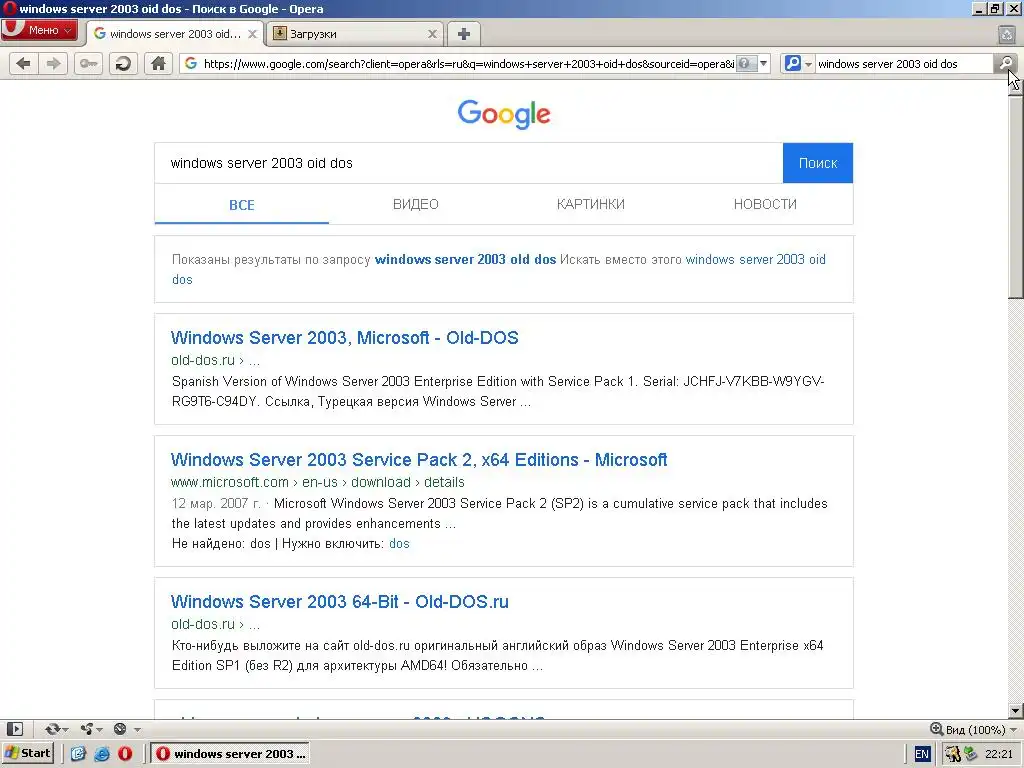This screenshot has height=768, width=1024.
Task: Expand the Opera Turbo dropdown arrow
Action: point(136,729)
